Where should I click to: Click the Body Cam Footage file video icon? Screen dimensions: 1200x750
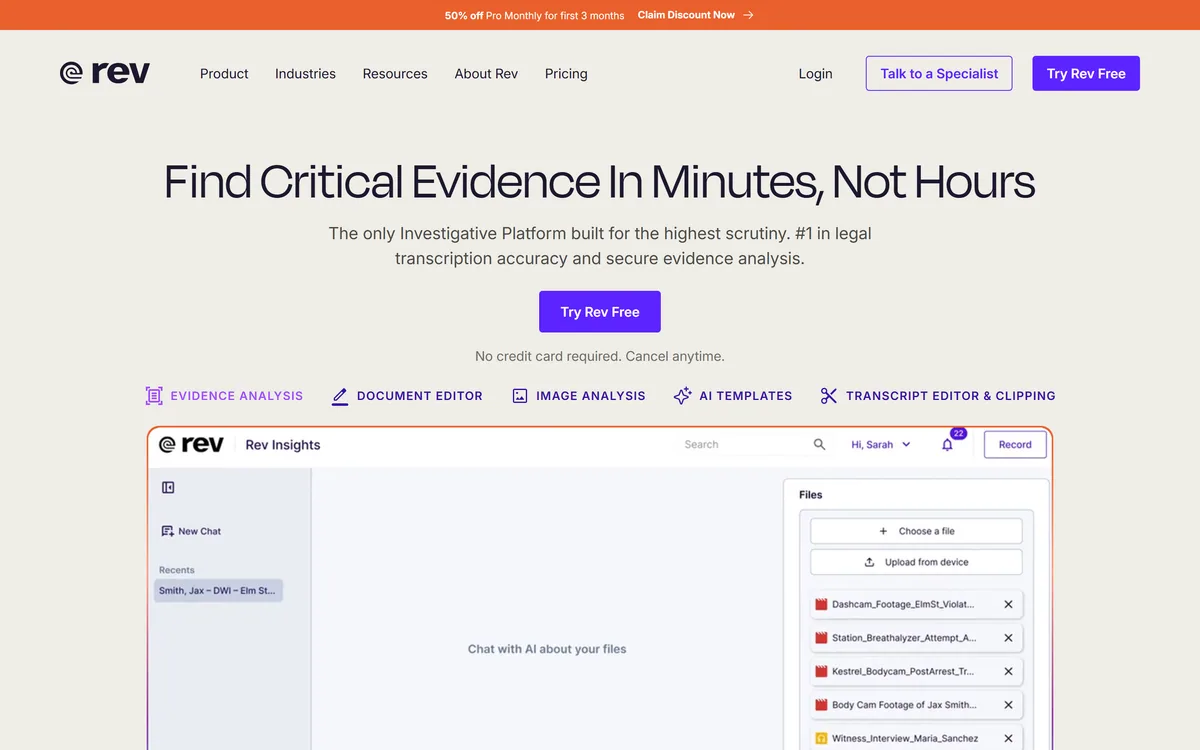coord(822,705)
